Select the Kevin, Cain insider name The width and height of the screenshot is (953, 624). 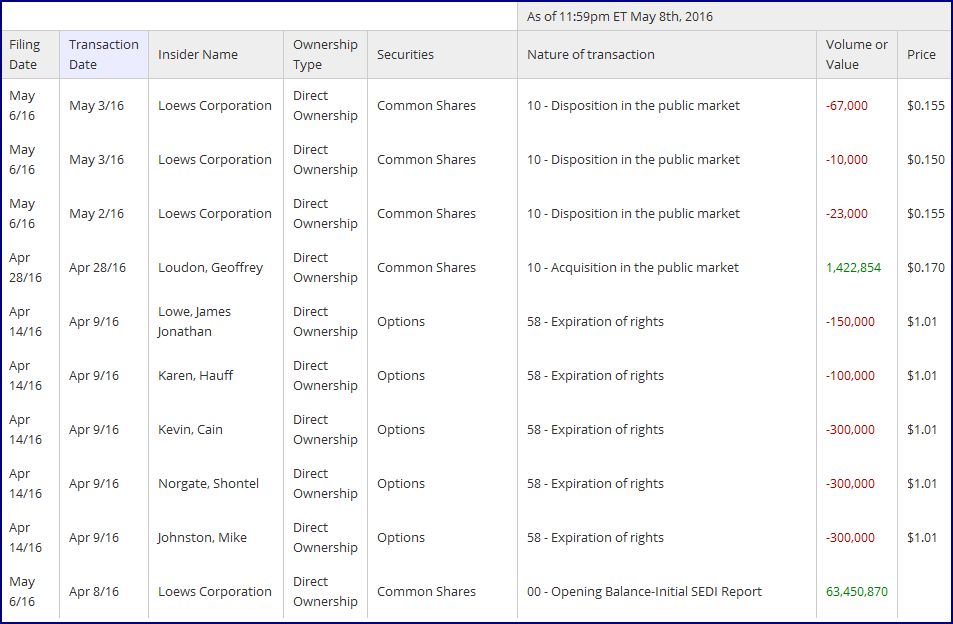click(x=190, y=430)
